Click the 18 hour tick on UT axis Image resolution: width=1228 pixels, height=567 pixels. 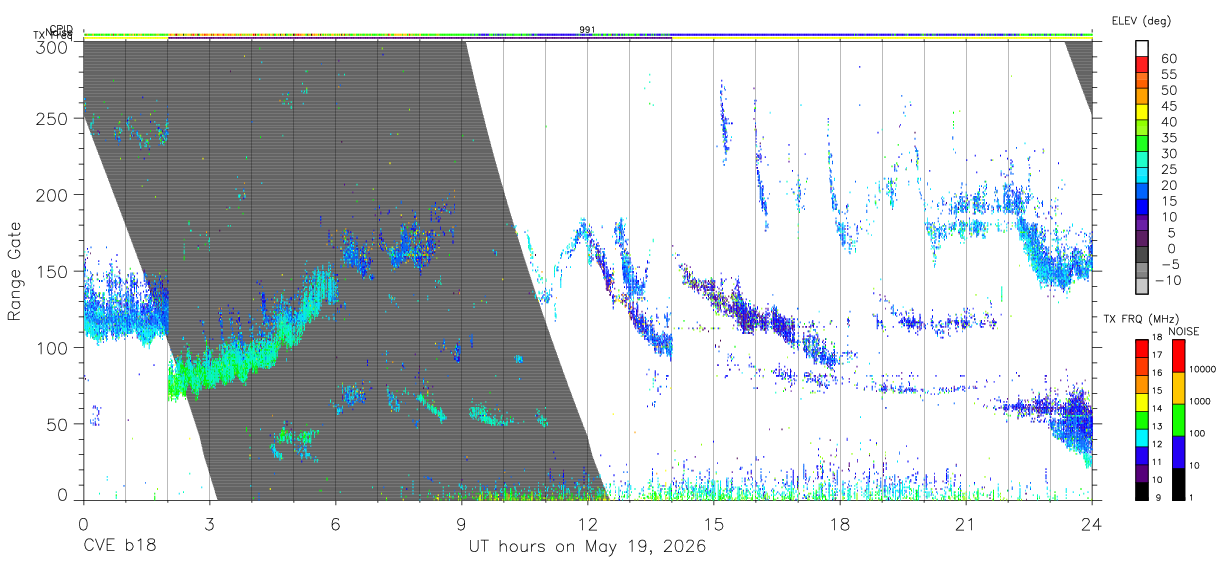(840, 524)
